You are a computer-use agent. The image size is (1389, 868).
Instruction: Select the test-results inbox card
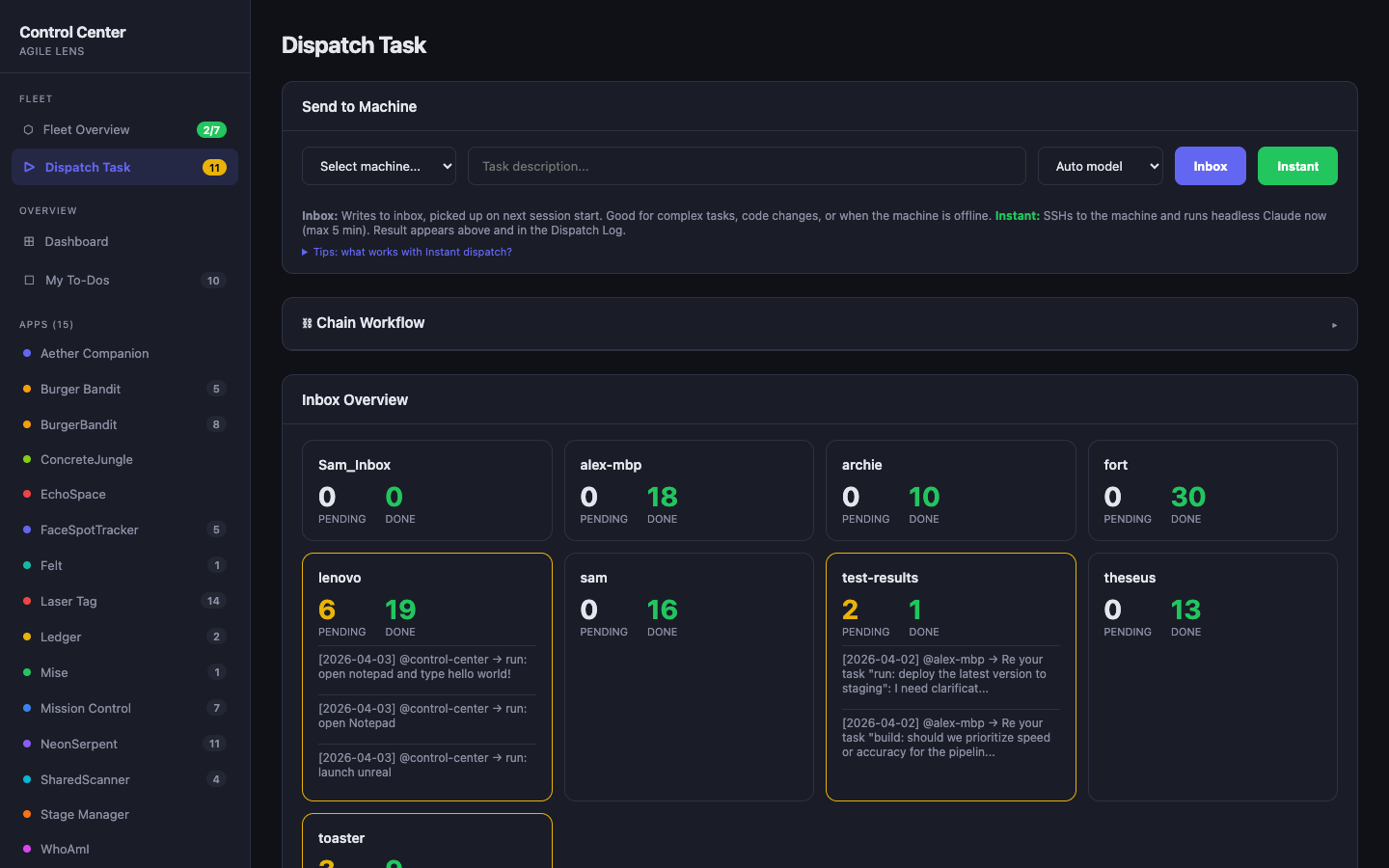click(950, 677)
